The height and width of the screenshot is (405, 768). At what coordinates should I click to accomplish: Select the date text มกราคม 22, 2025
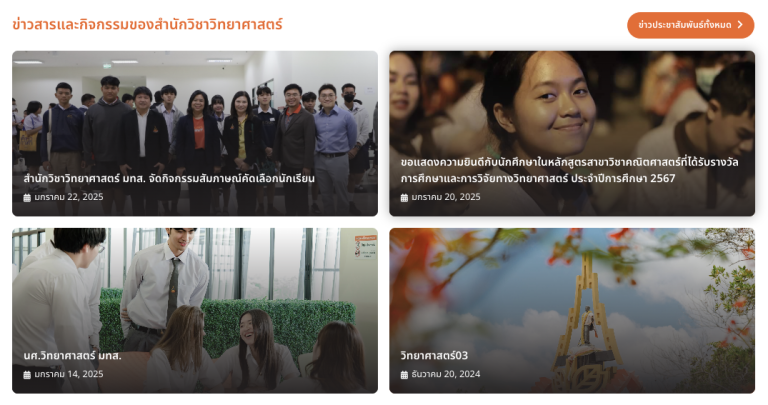pos(69,197)
